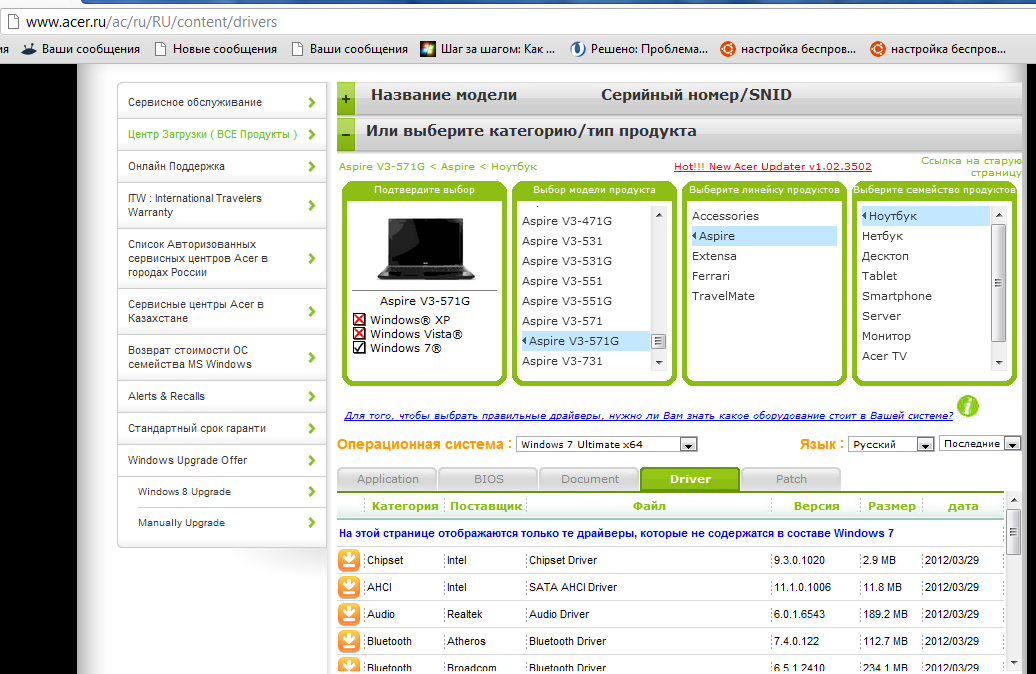Sort drivers by Версия column
Image resolution: width=1036 pixels, height=674 pixels.
pos(817,506)
